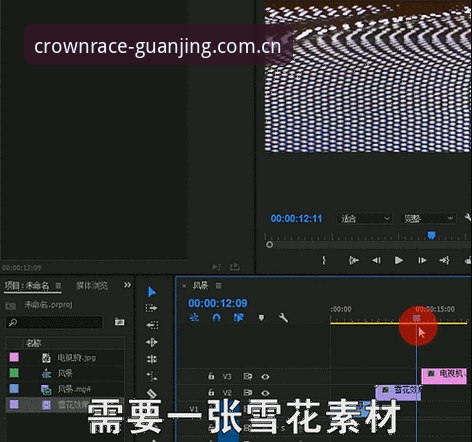Add a marker in the timeline

[261, 318]
